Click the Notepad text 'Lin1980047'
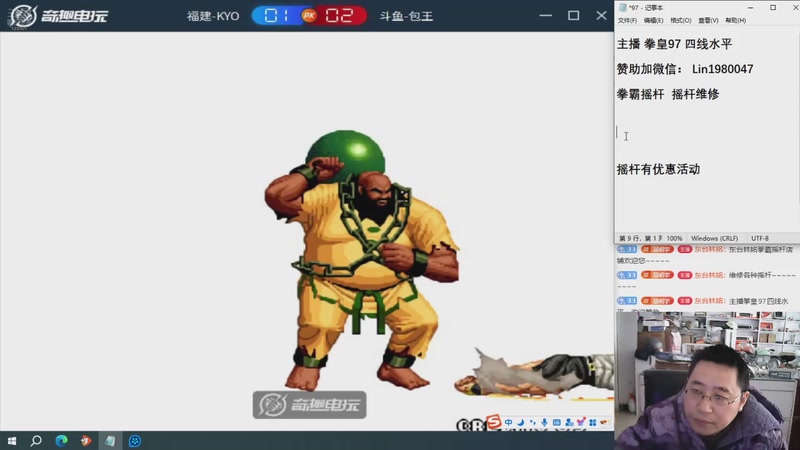Viewport: 800px width, 450px height. coord(722,69)
